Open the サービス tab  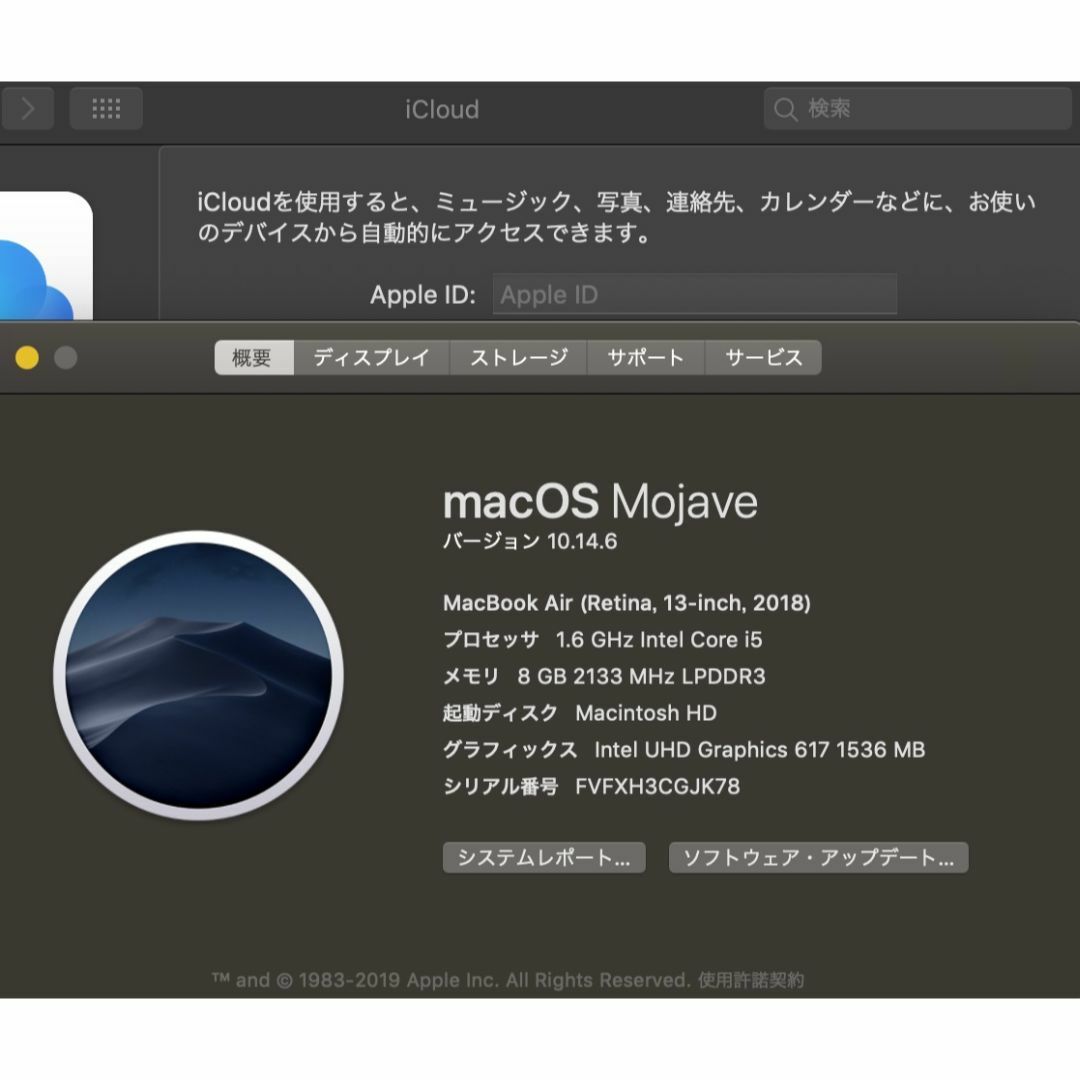tap(763, 357)
